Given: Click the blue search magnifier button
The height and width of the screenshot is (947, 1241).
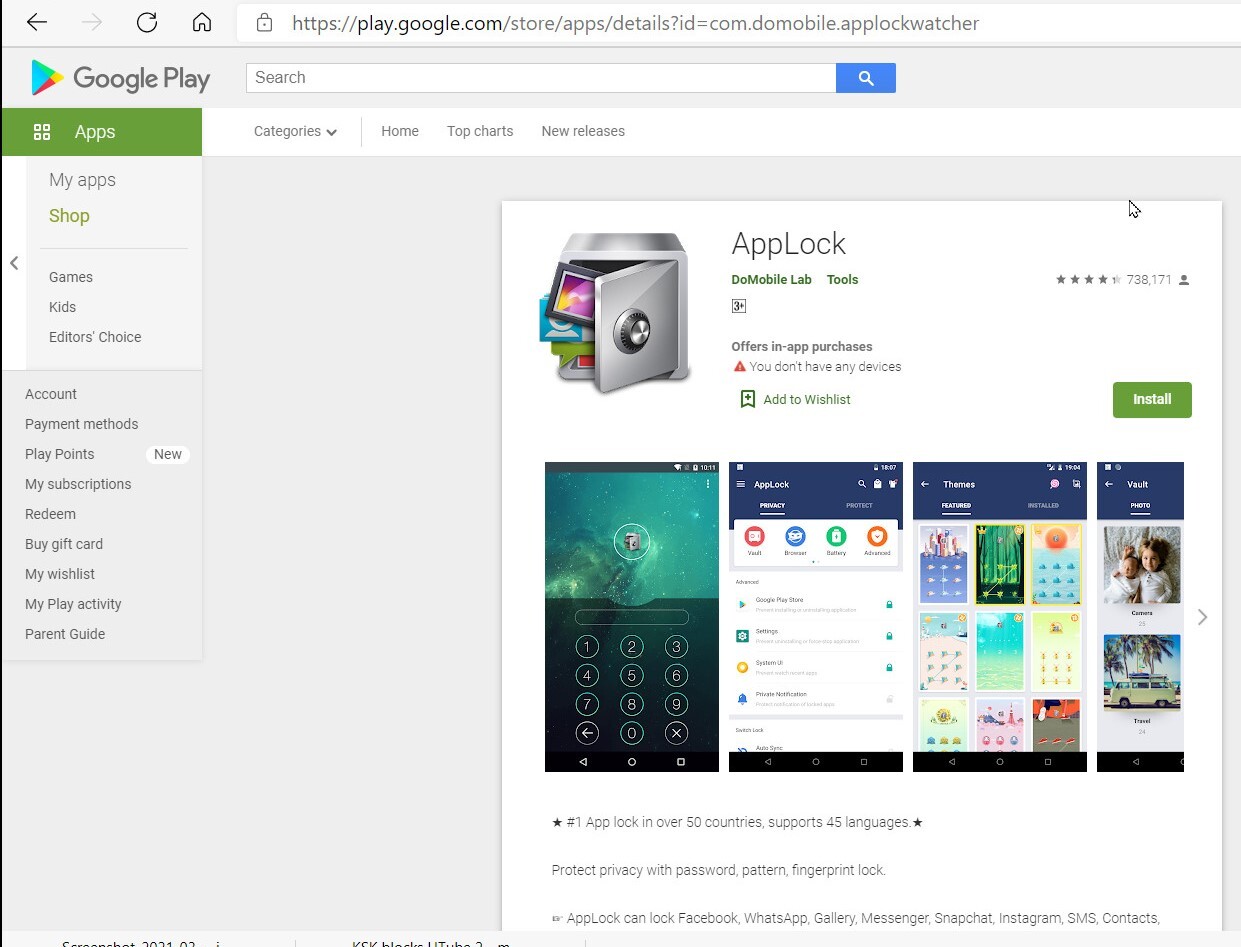Looking at the screenshot, I should pyautogui.click(x=866, y=78).
